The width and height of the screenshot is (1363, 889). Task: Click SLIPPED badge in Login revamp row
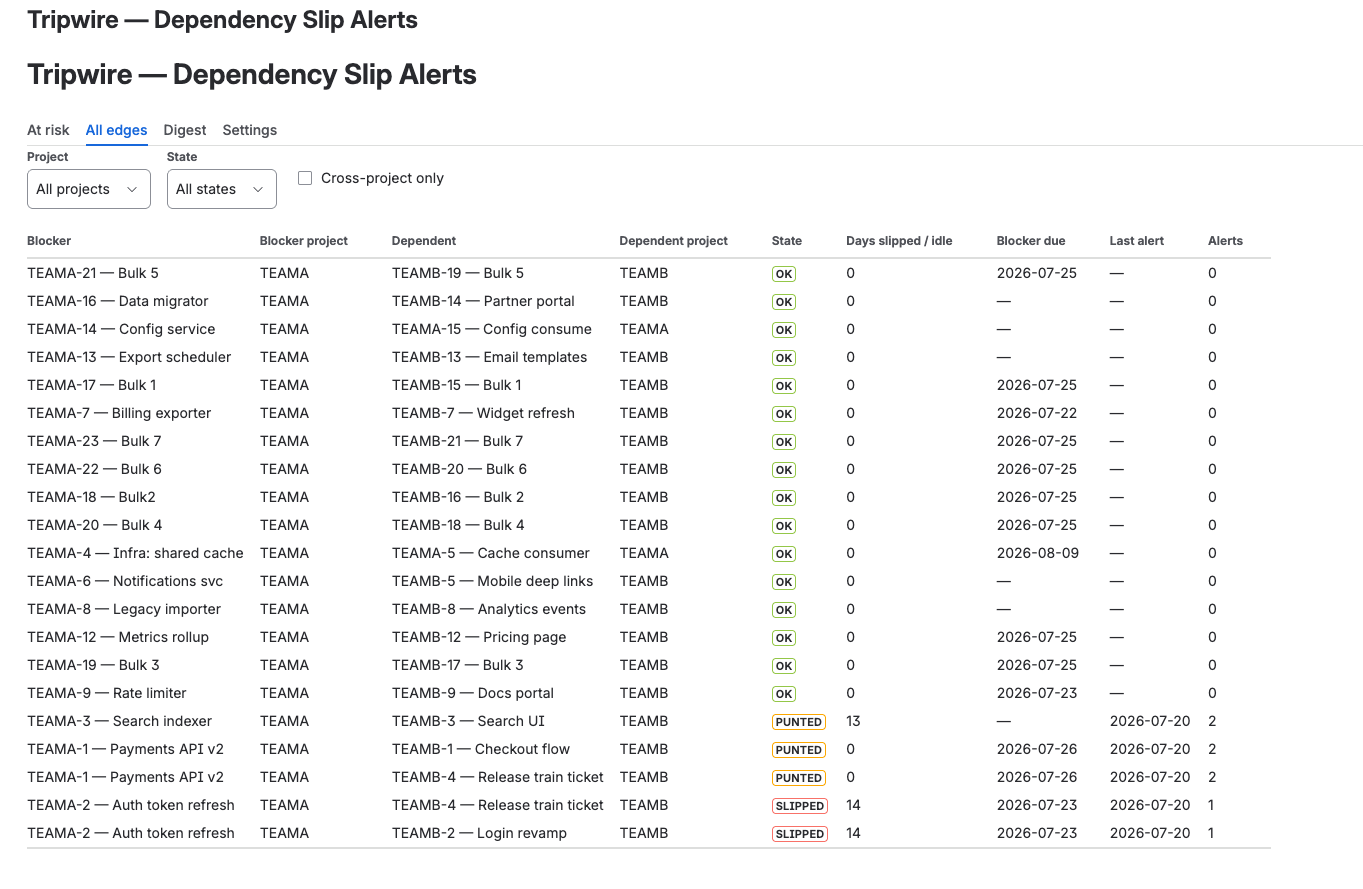click(x=800, y=834)
